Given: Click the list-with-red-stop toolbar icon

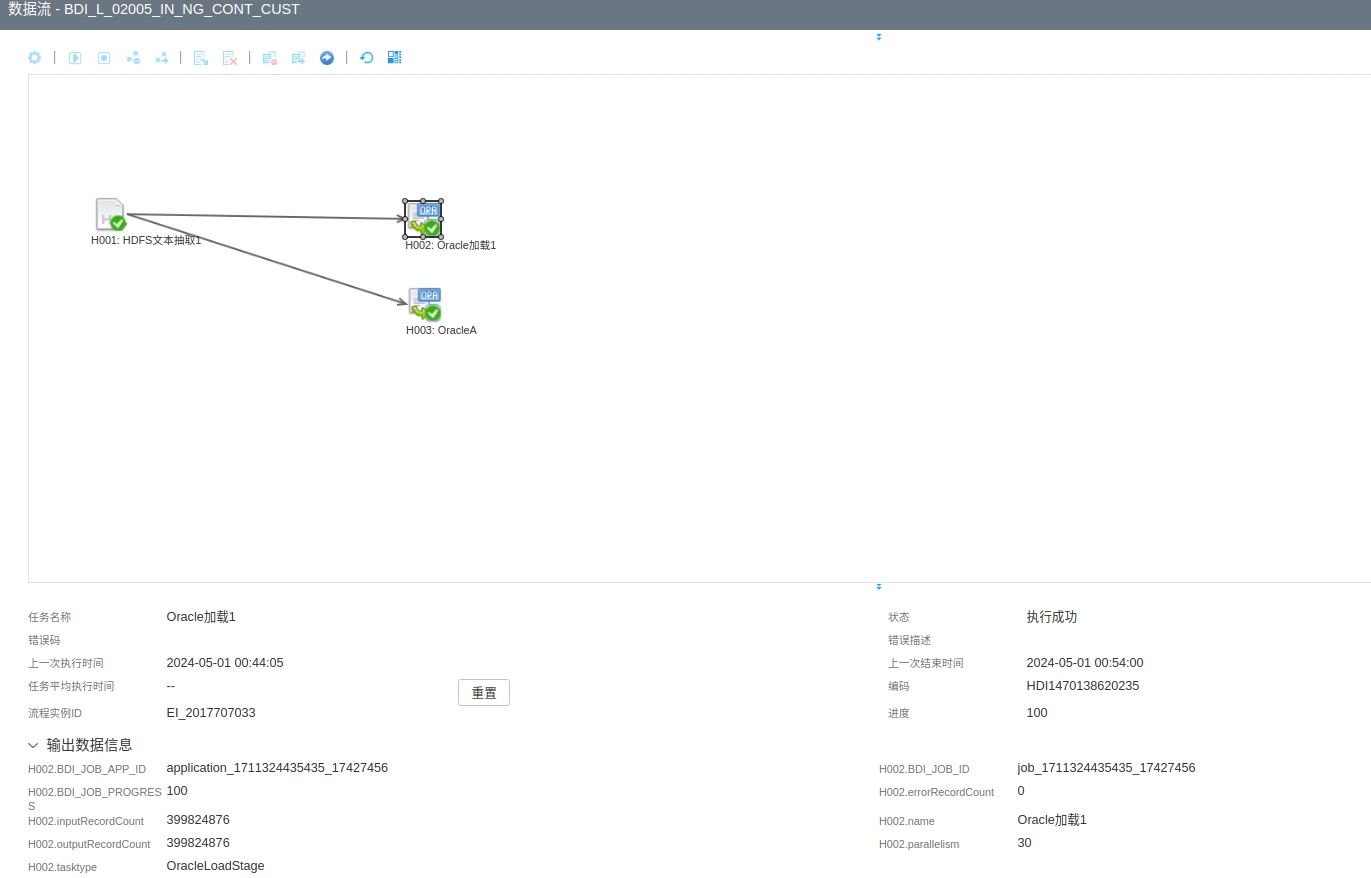Looking at the screenshot, I should [x=270, y=58].
